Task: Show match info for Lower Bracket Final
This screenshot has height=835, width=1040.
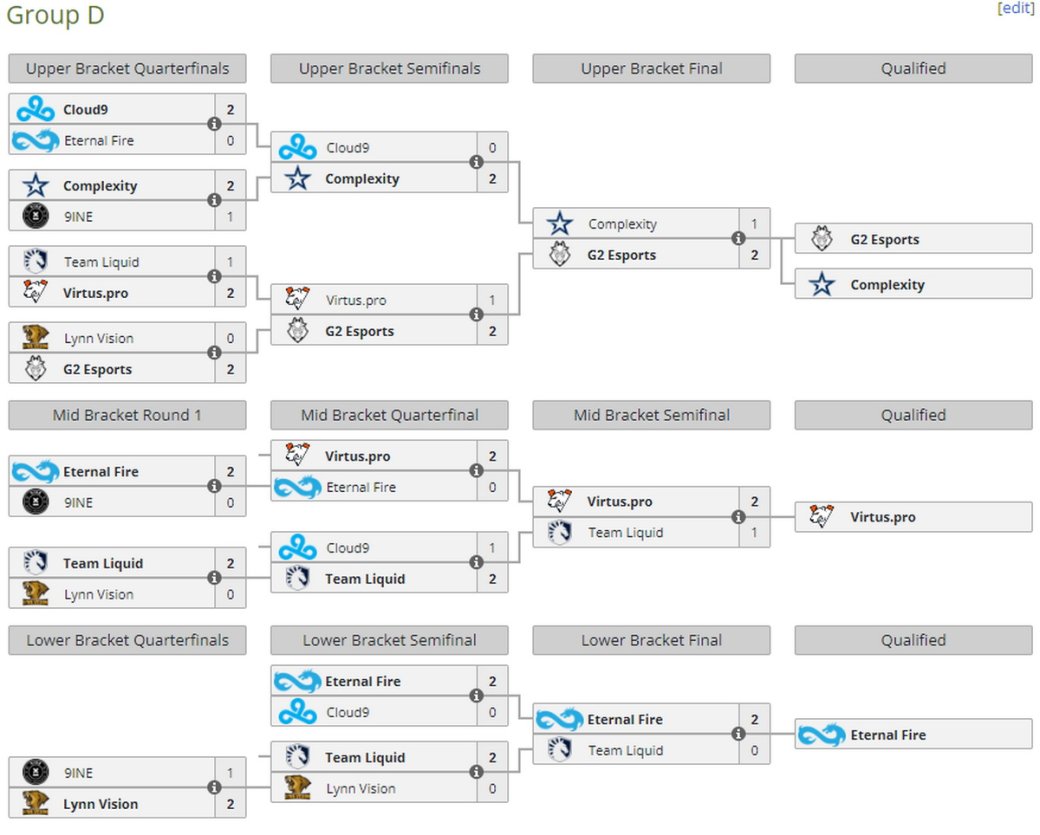Action: click(x=738, y=734)
